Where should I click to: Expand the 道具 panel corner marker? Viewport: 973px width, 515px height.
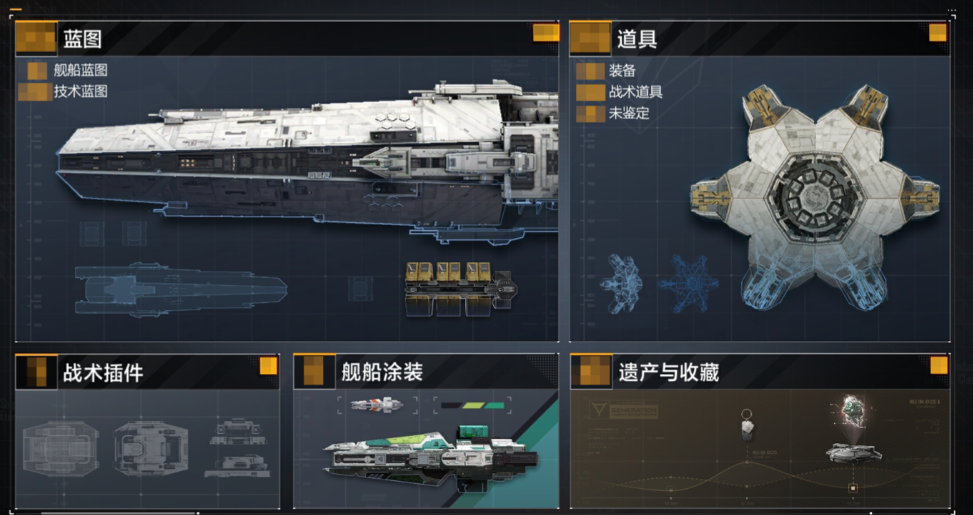(938, 33)
